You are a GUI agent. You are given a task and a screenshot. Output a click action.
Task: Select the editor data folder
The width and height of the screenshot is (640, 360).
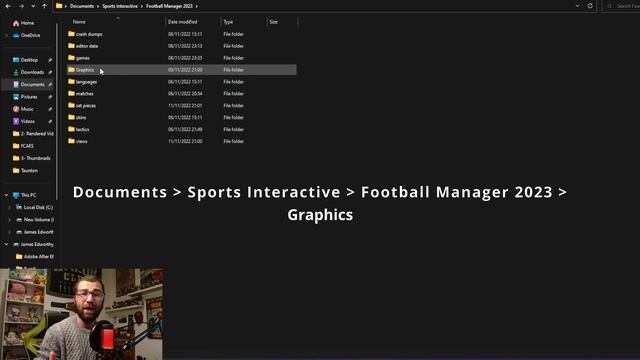click(182, 46)
